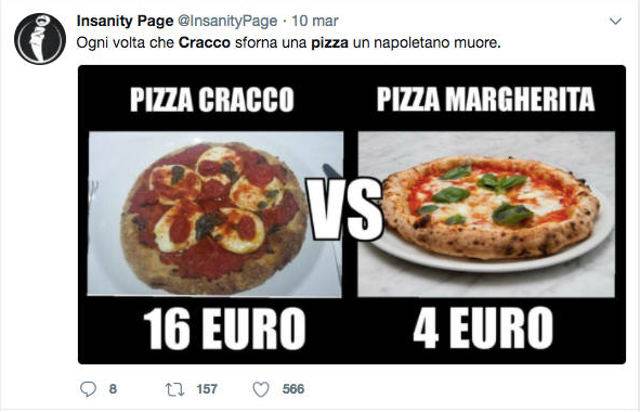Image resolution: width=640 pixels, height=412 pixels.
Task: Open the tweet options chevron menu
Action: click(615, 21)
